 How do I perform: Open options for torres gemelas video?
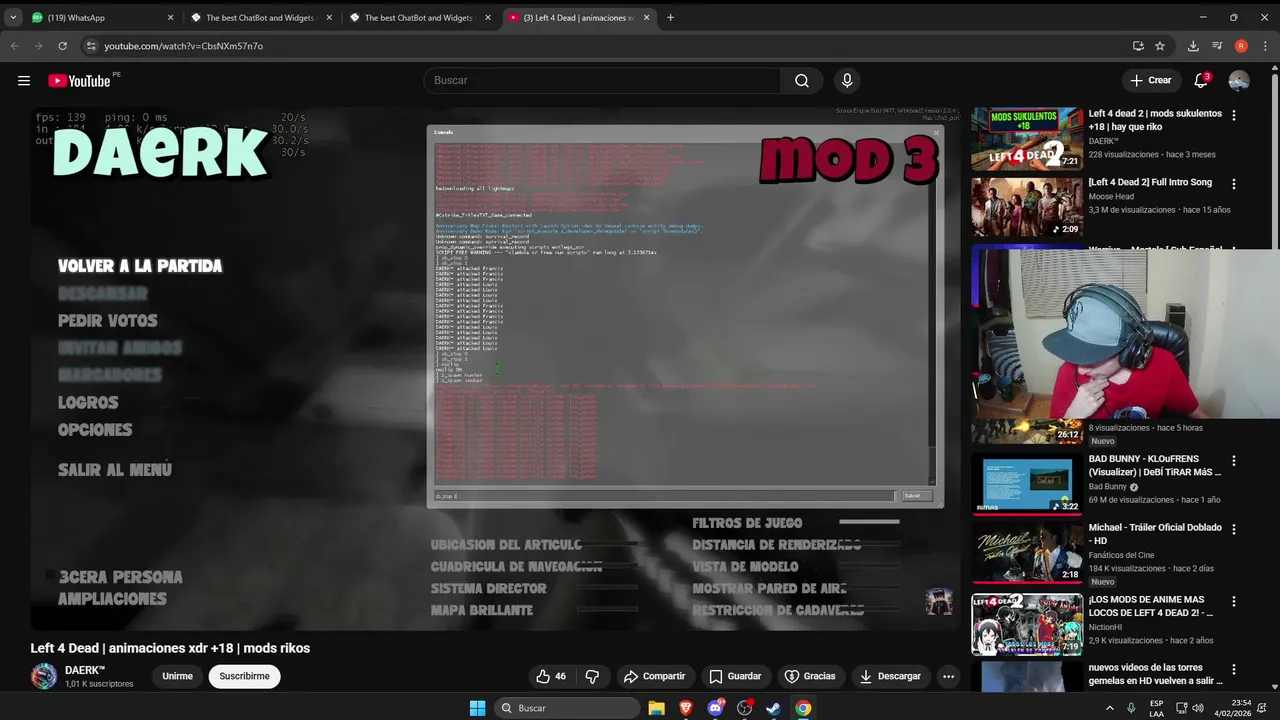click(x=1233, y=669)
